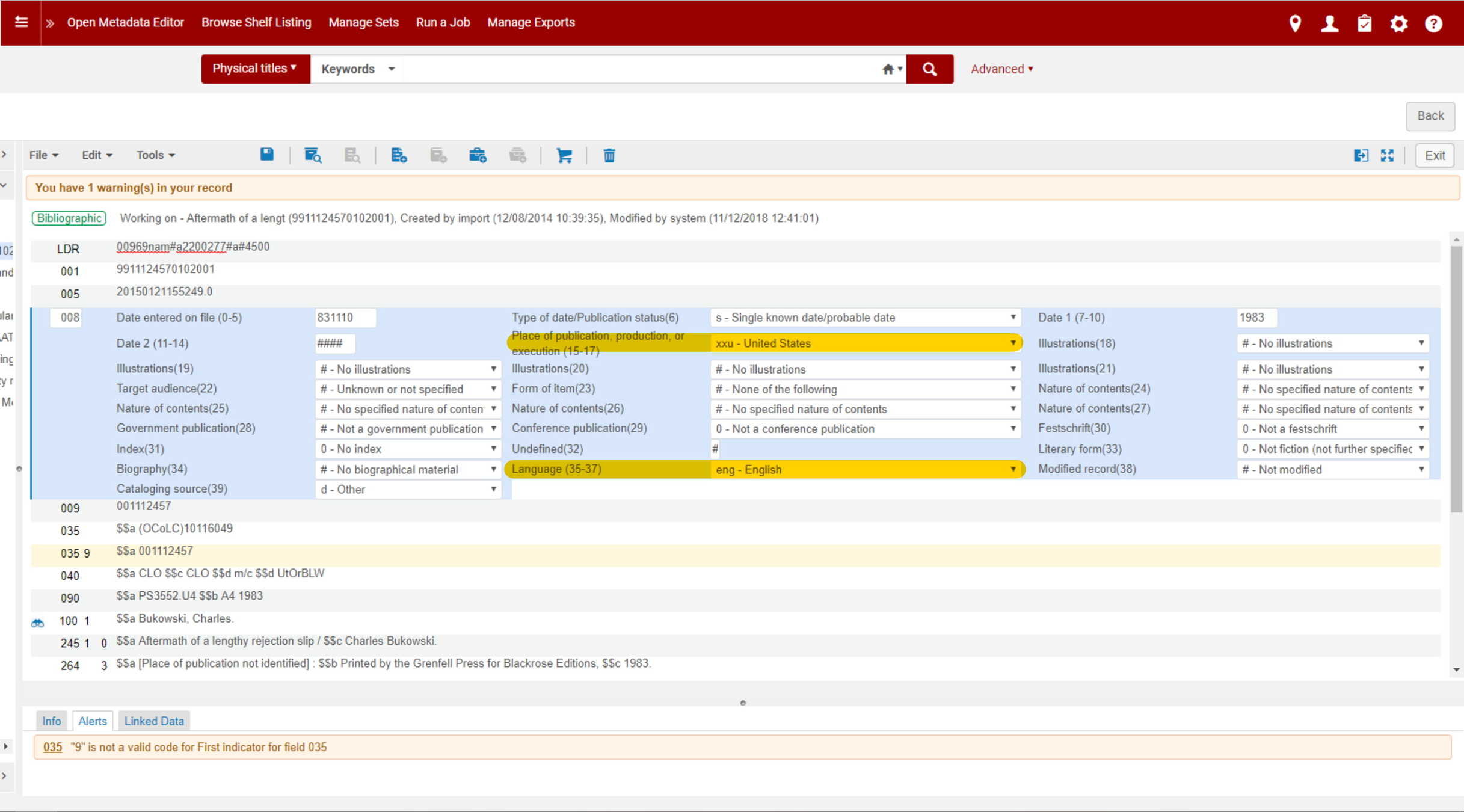Click the red magnifier search button
The width and height of the screenshot is (1464, 812).
929,69
